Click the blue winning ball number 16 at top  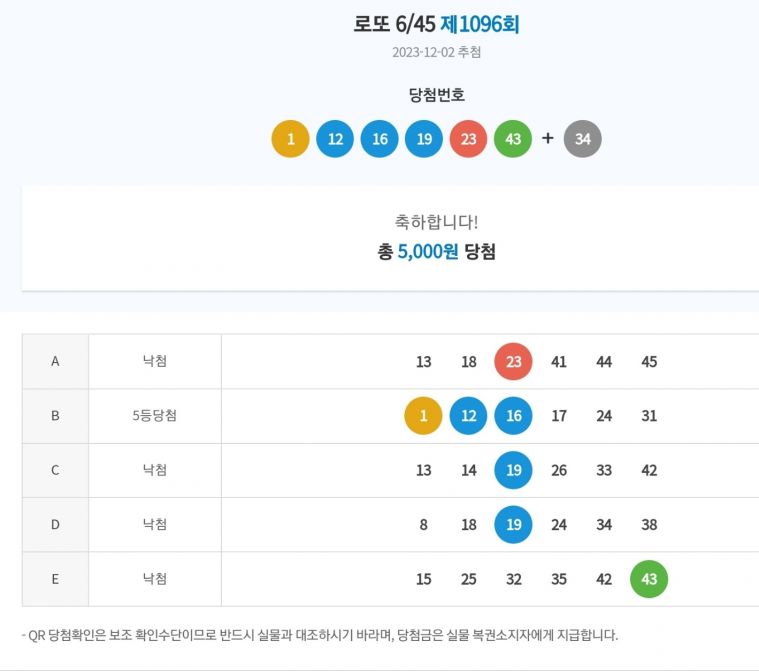[380, 139]
